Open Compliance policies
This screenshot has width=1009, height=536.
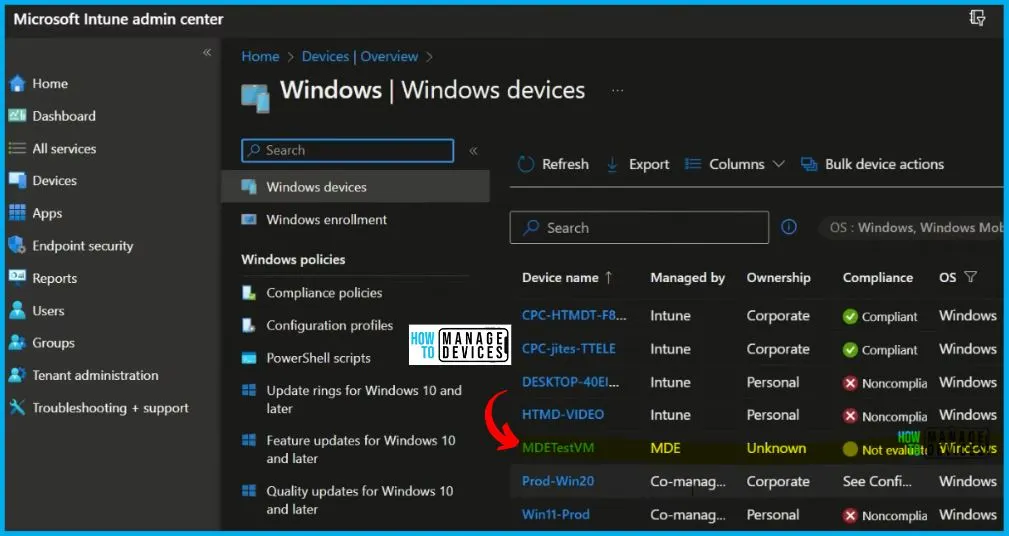click(324, 293)
